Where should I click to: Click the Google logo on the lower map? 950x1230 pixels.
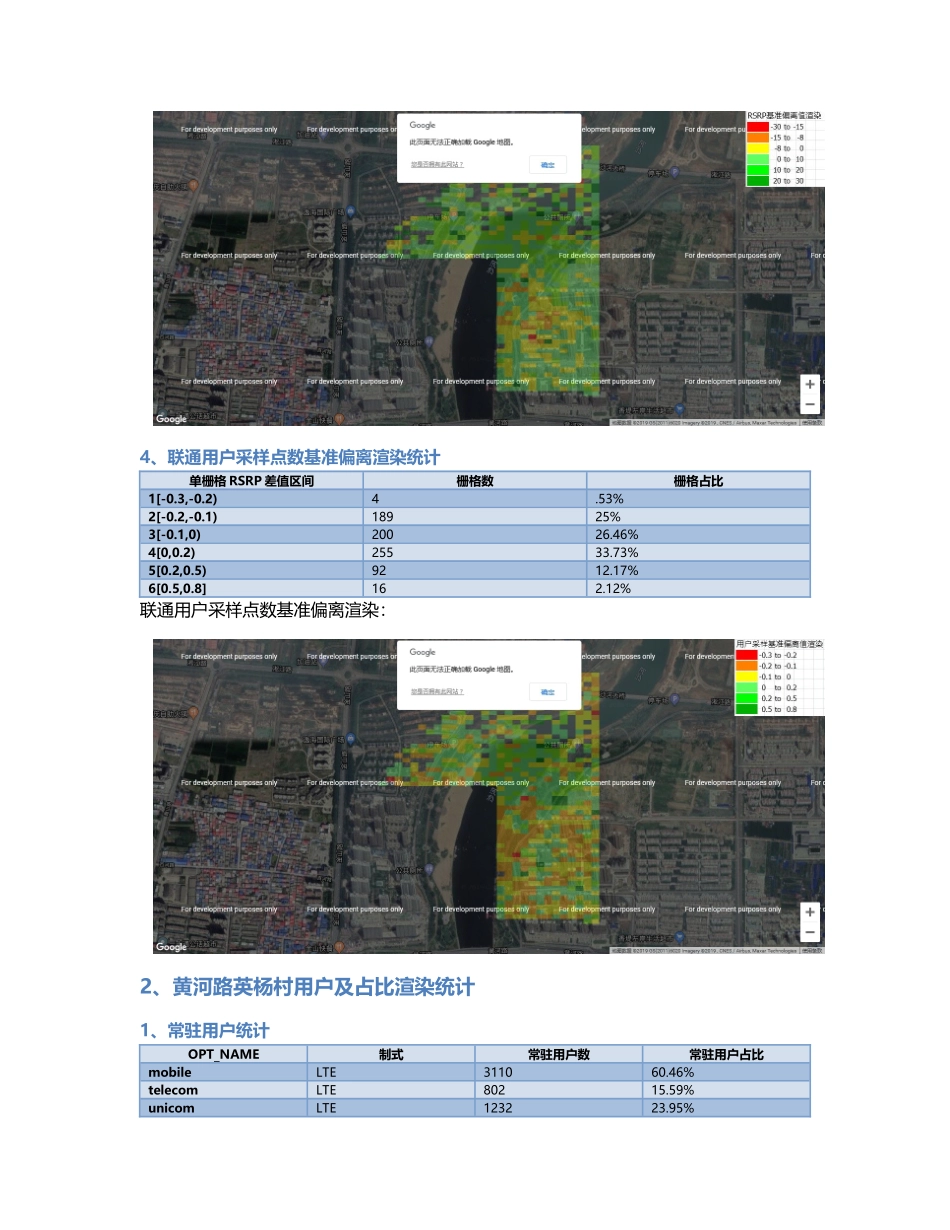[170, 946]
